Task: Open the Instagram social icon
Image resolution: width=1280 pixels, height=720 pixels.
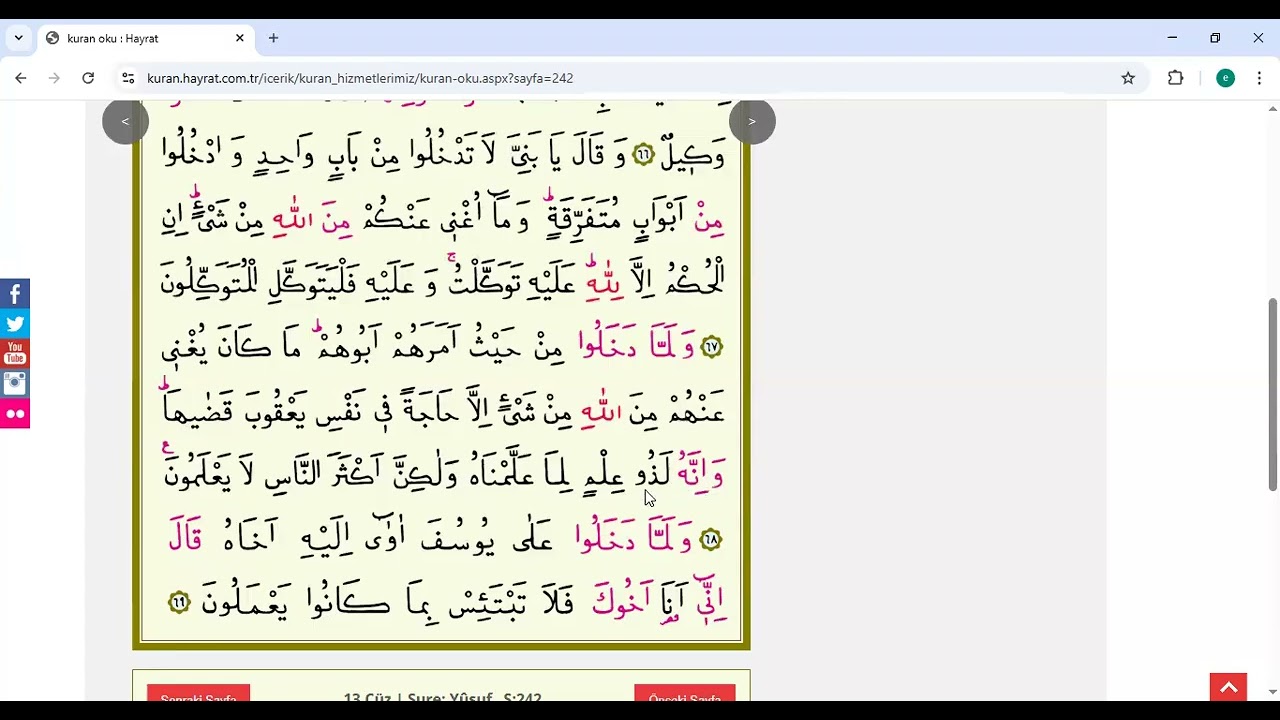Action: (x=15, y=384)
